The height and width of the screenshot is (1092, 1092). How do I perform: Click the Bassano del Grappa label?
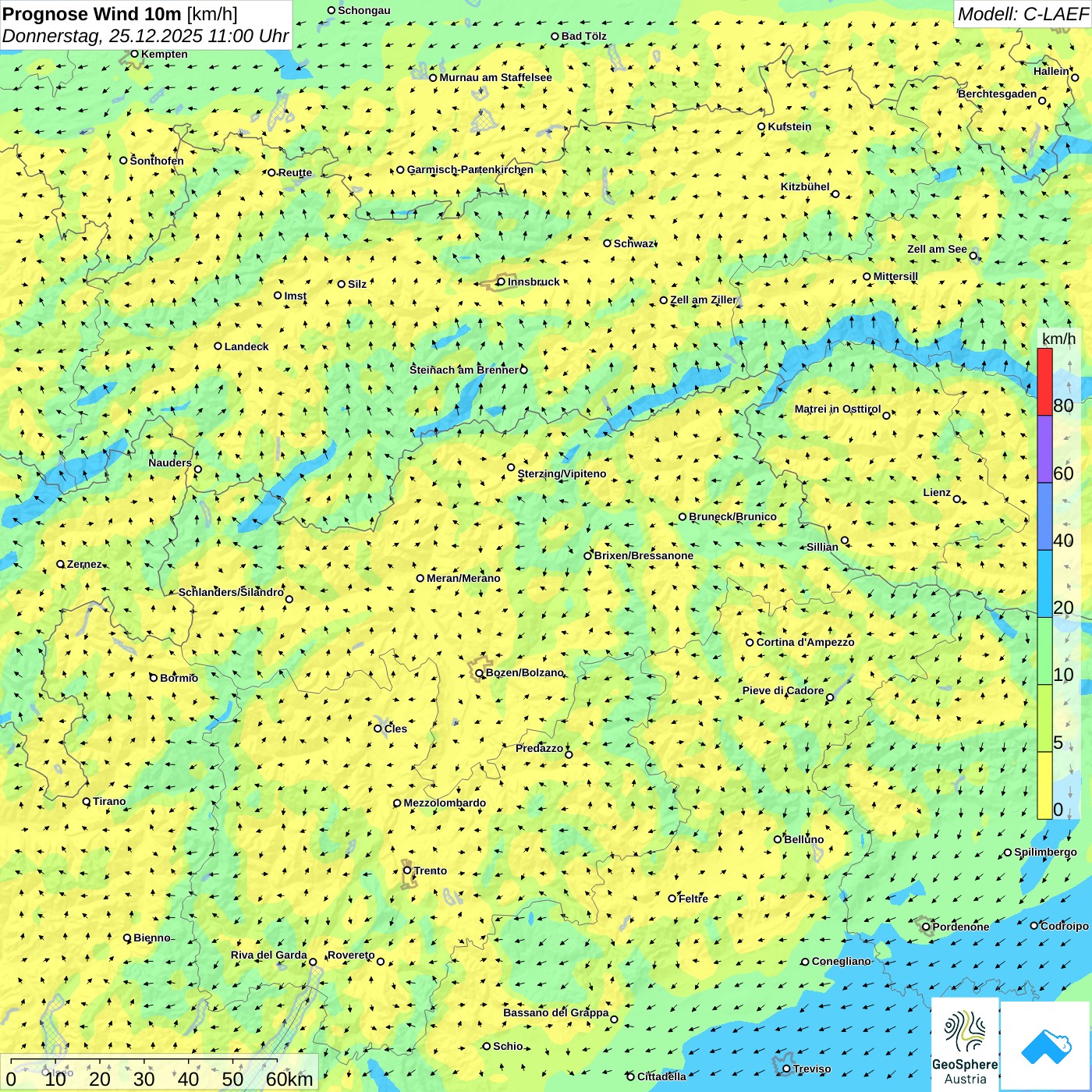click(555, 1012)
